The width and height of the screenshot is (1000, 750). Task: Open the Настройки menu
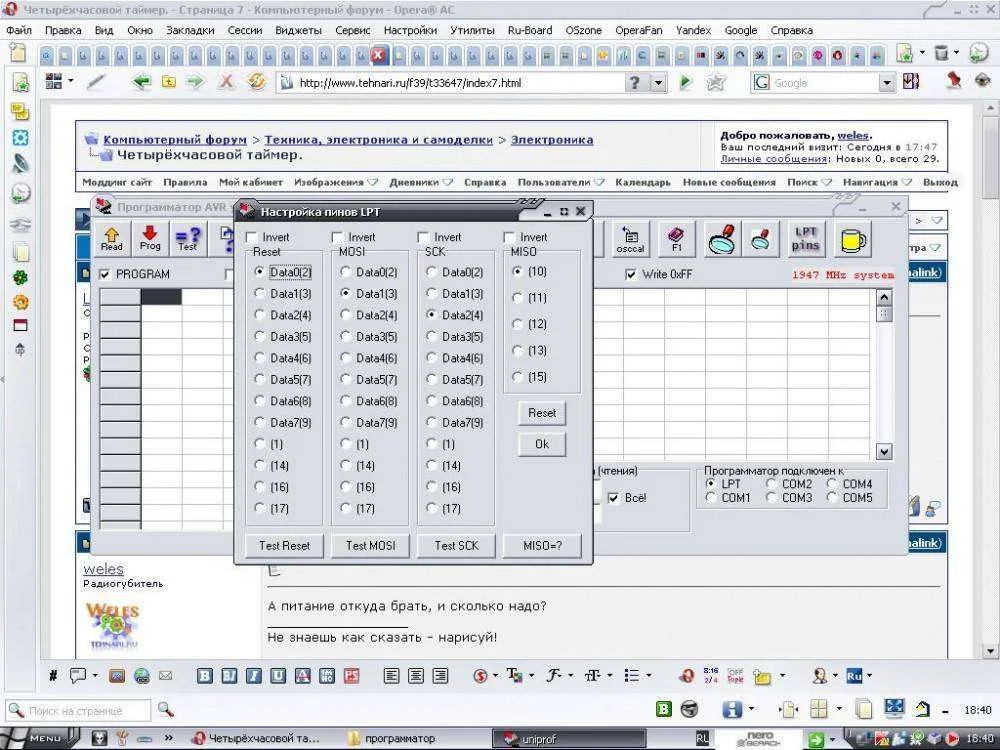click(x=410, y=30)
